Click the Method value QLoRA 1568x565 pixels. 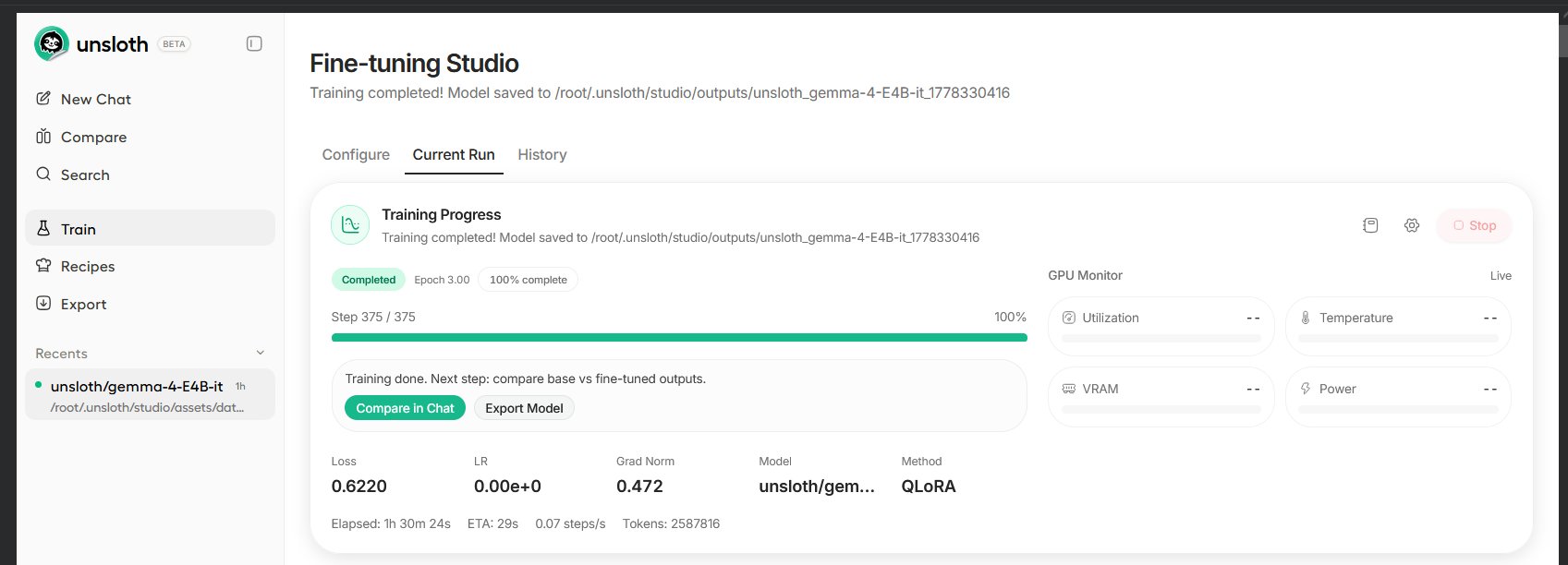[x=929, y=486]
